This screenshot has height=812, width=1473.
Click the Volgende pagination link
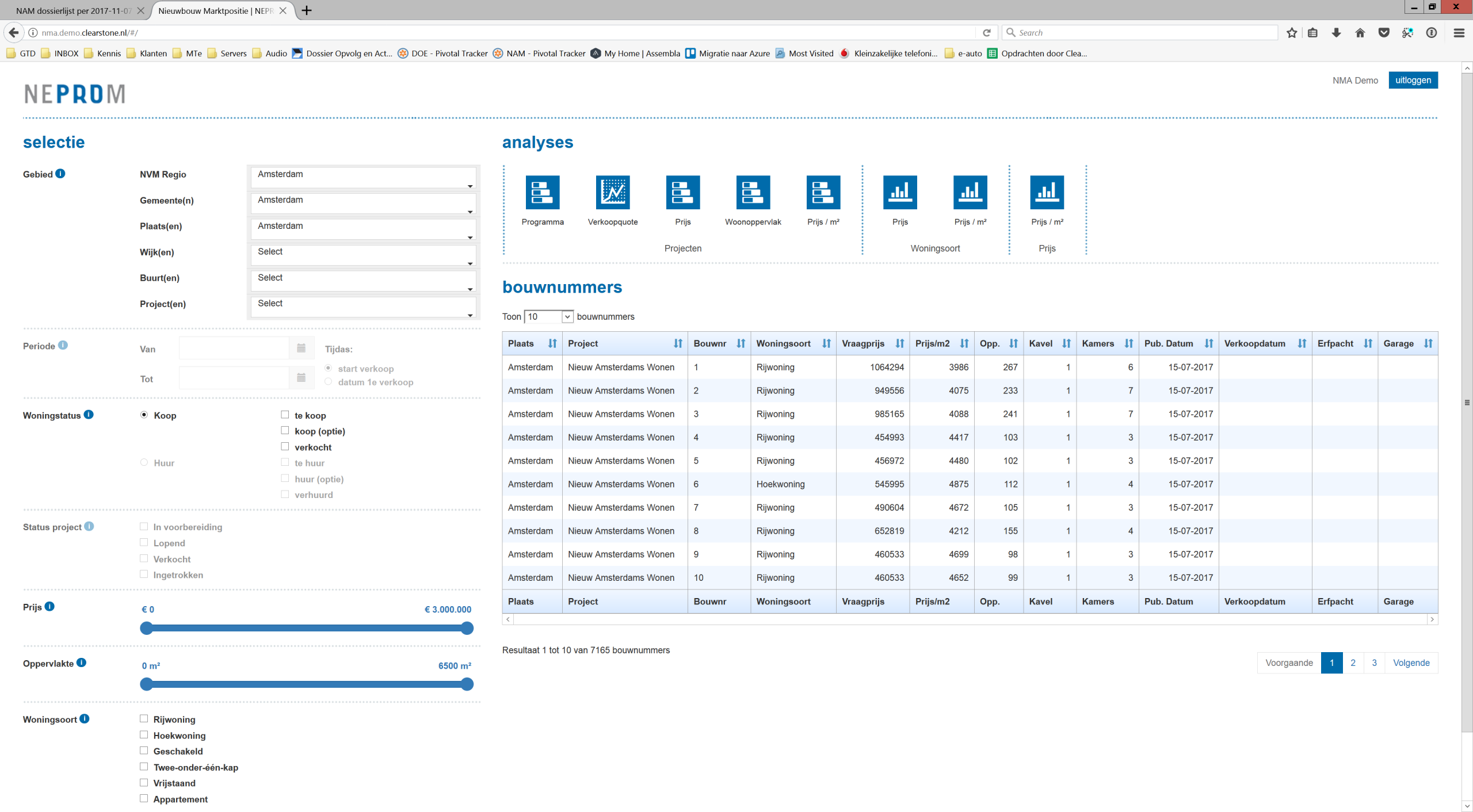pos(1411,662)
